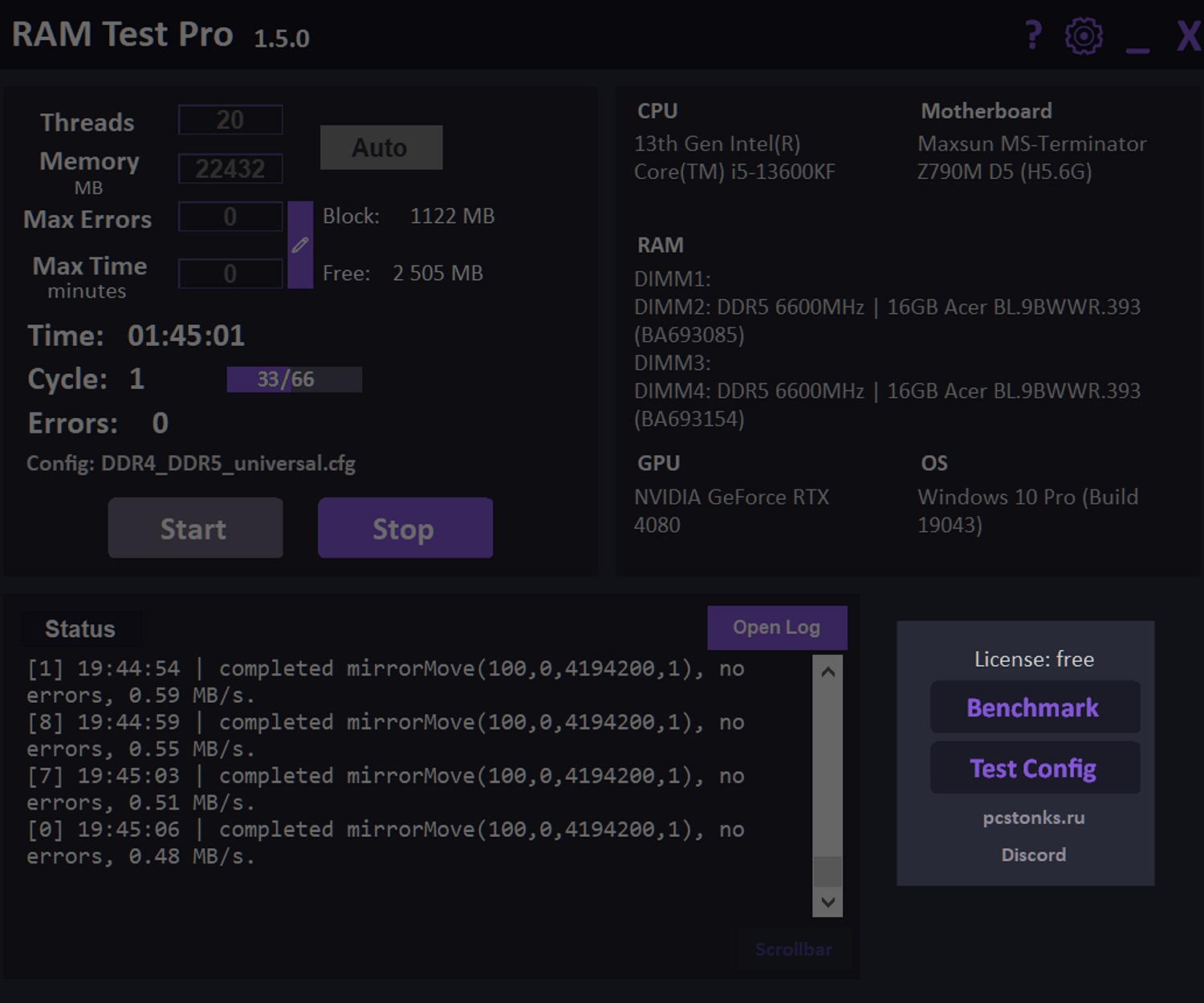Viewport: 1204px width, 1003px height.
Task: Visit the pcstonks.ru link
Action: [x=1034, y=818]
